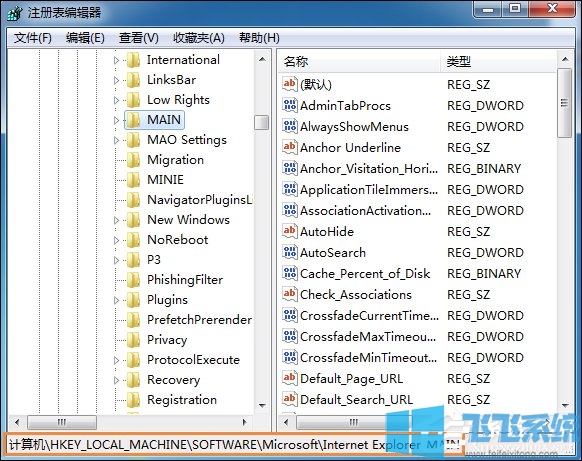Screen dimensions: 582x461
Task: Select the Default_Page_URL value name
Action: click(352, 379)
